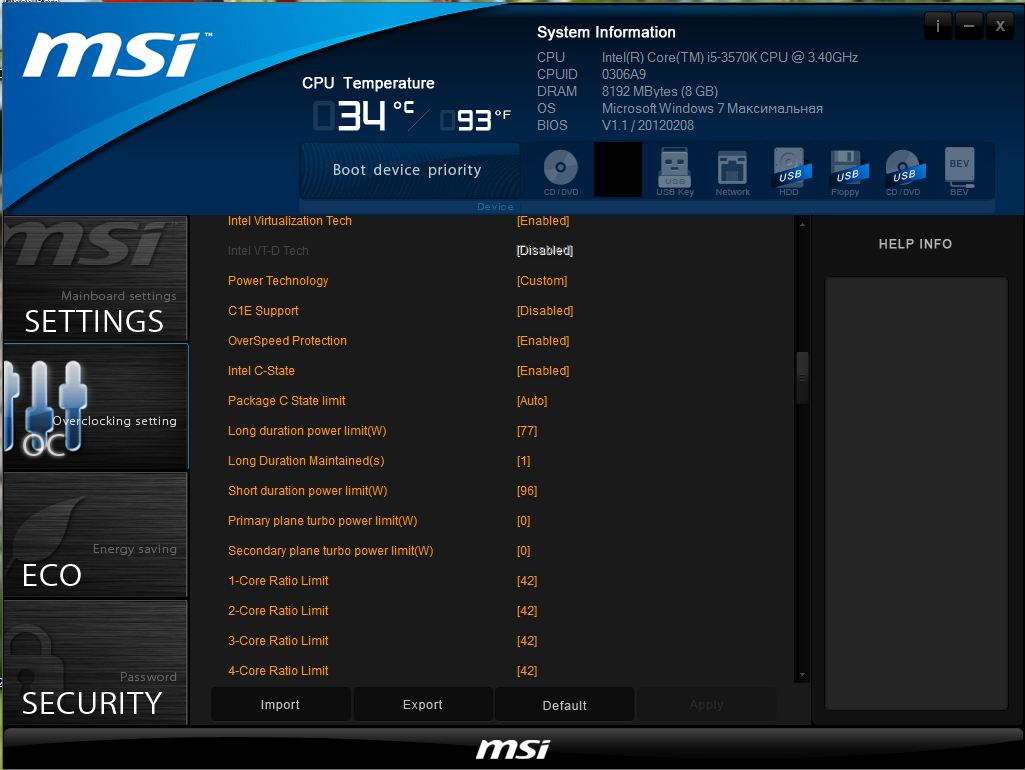Screen dimensions: 1025x770
Task: Select the USB HDD boot device icon
Action: (x=789, y=169)
